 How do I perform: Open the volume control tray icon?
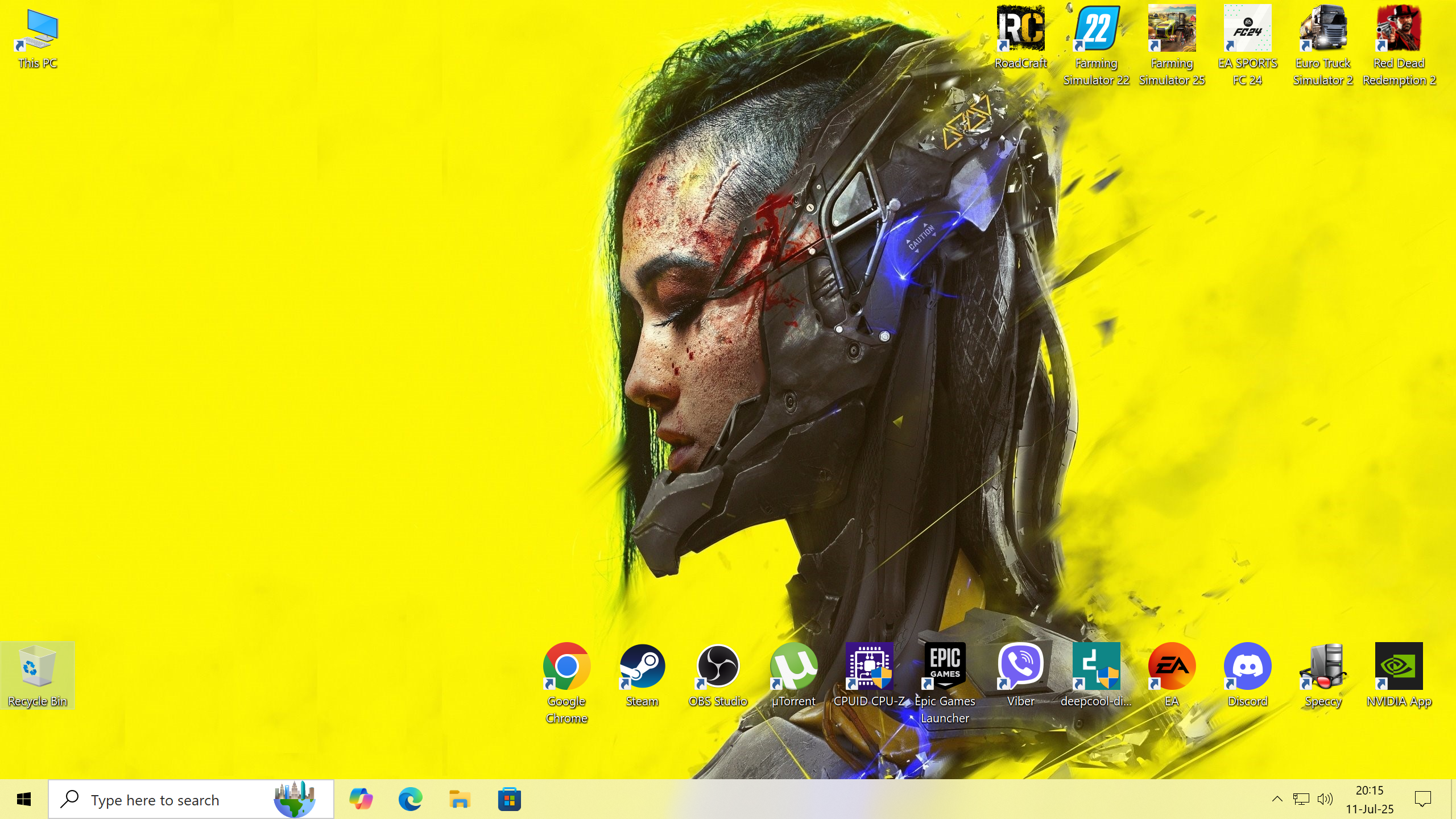point(1325,799)
